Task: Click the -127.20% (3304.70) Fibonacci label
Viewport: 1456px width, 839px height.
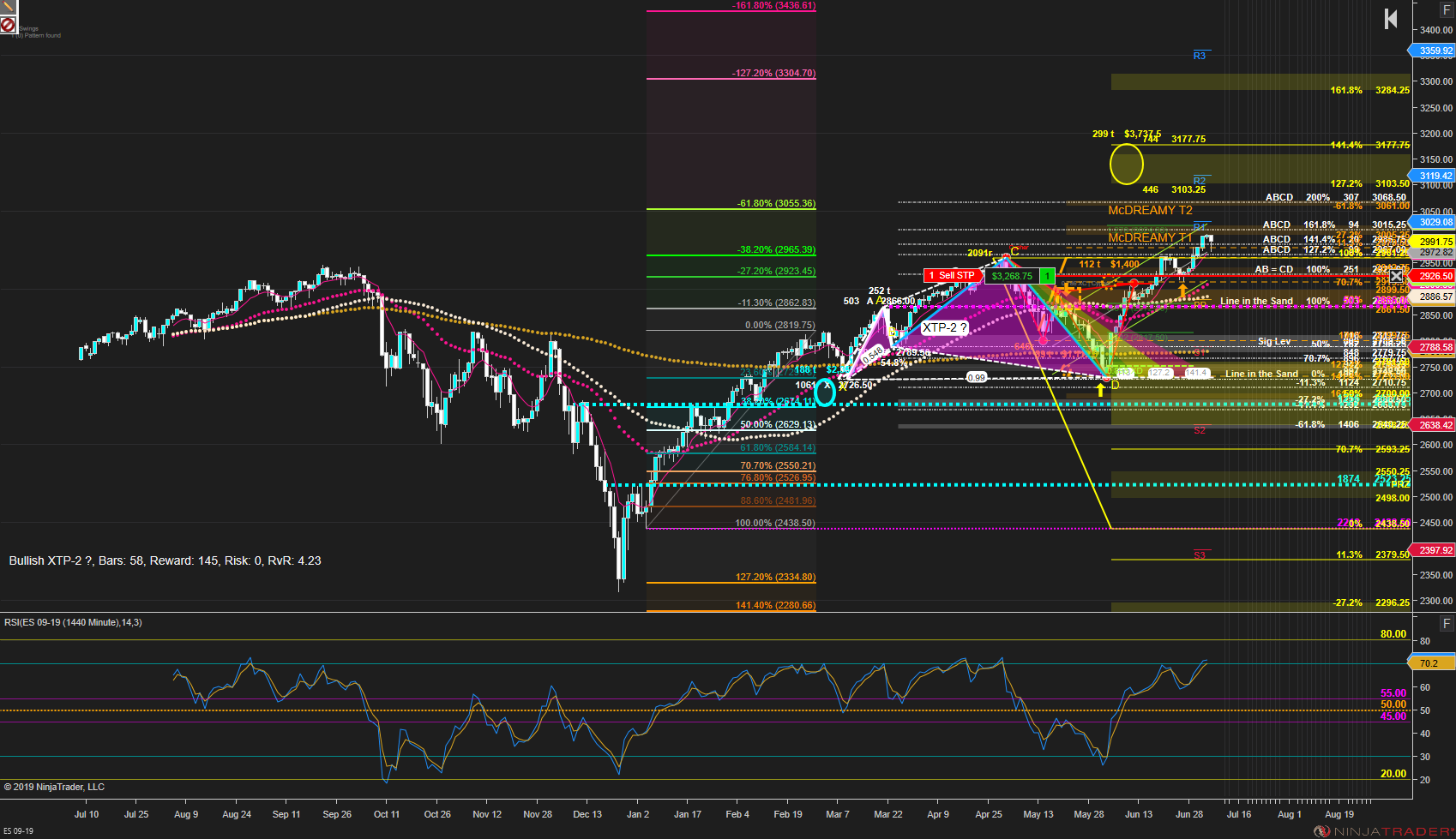Action: [x=773, y=74]
